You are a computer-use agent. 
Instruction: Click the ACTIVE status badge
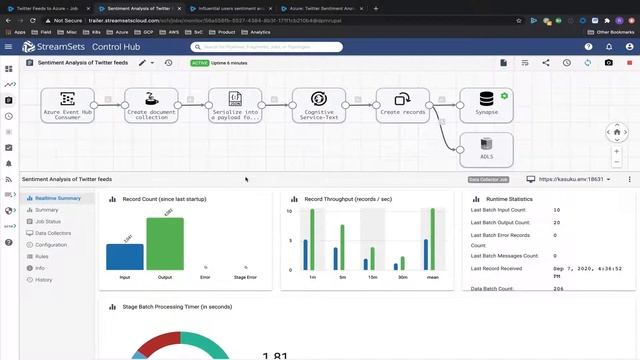[200, 63]
